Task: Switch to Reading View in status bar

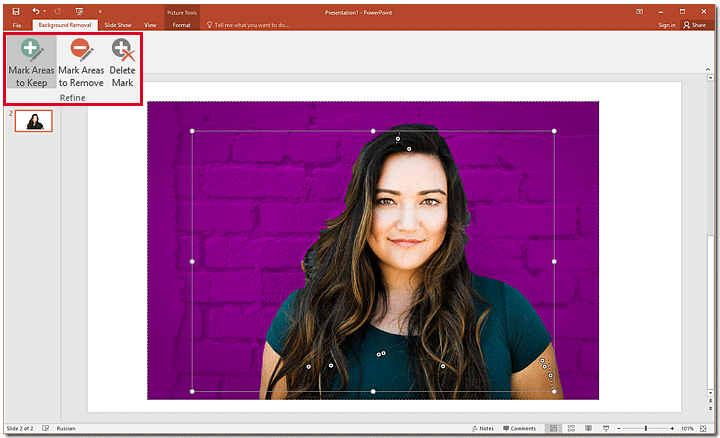Action: [586, 428]
